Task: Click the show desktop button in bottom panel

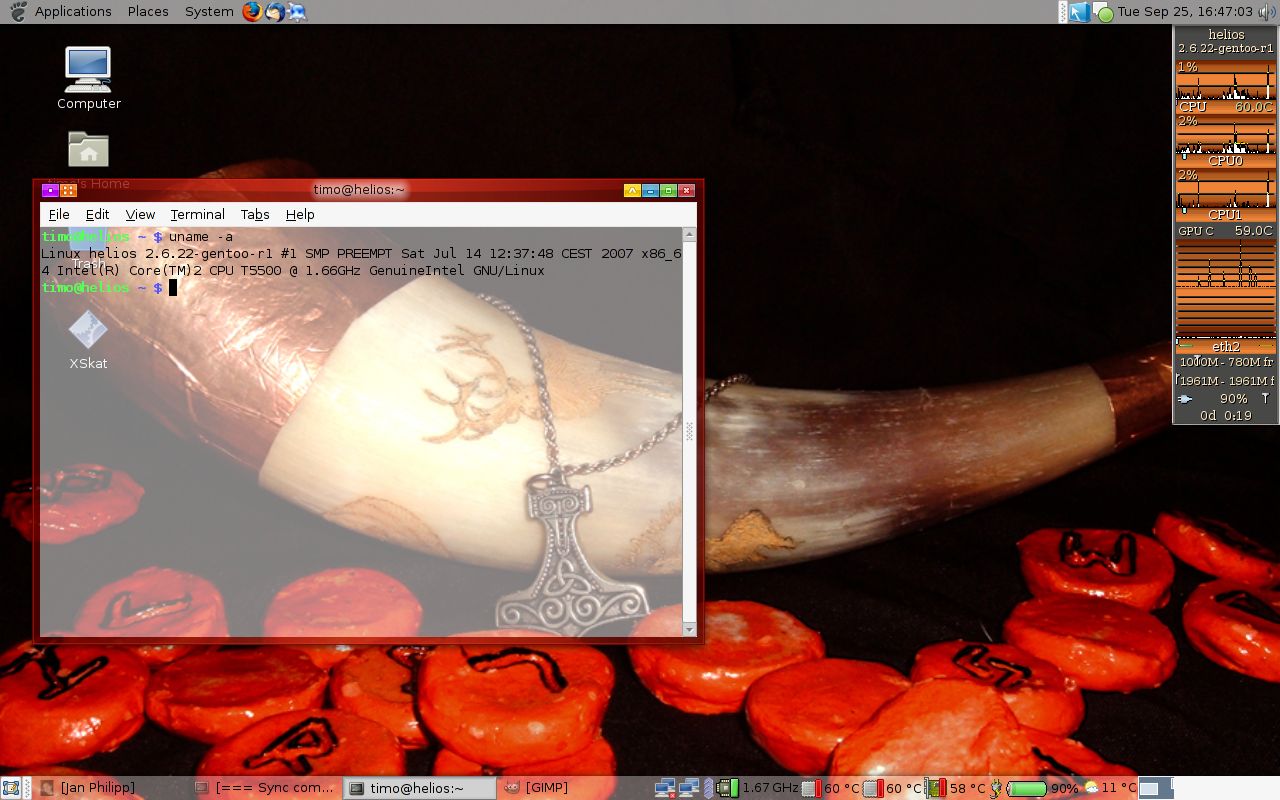Action: (x=10, y=788)
